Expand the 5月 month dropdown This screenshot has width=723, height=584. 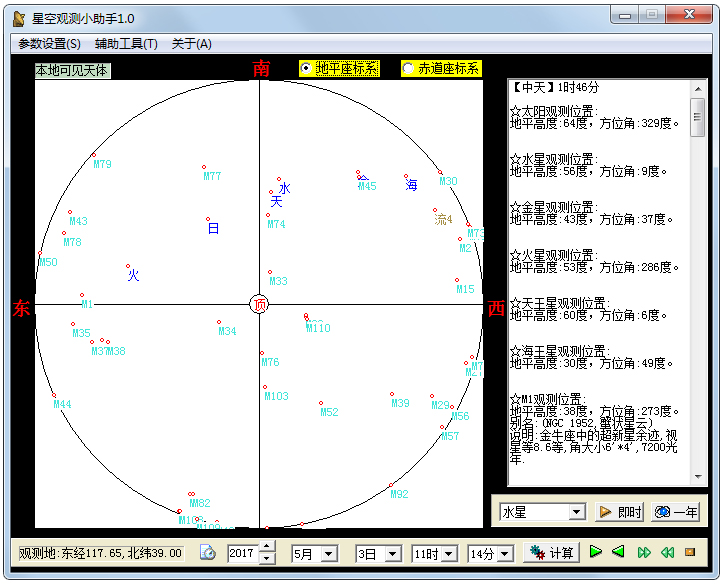pyautogui.click(x=329, y=554)
